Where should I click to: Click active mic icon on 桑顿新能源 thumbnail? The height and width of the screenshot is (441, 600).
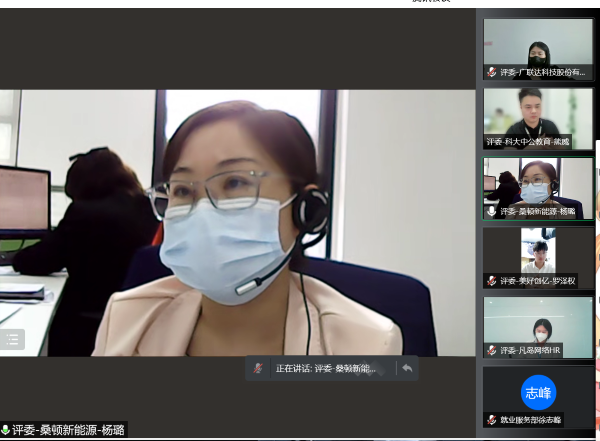[x=491, y=211]
